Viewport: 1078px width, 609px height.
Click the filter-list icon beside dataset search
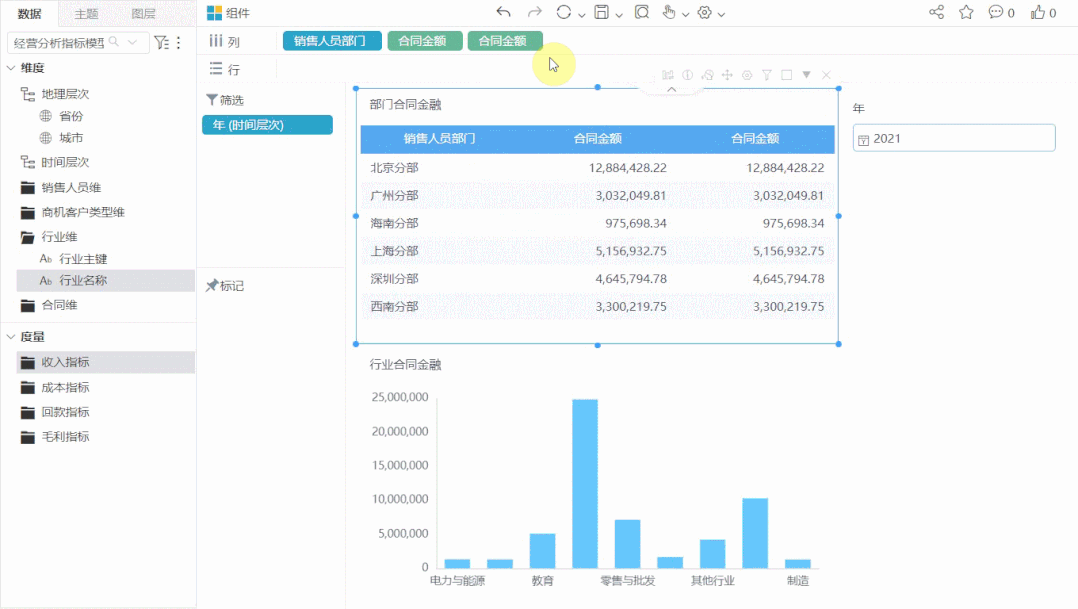point(161,43)
